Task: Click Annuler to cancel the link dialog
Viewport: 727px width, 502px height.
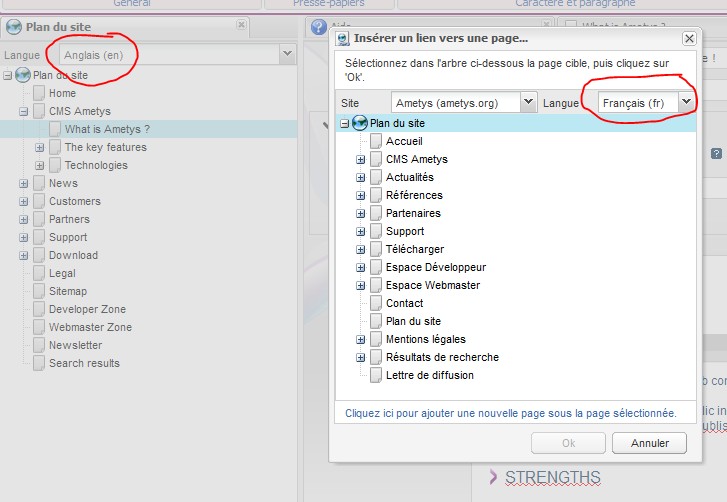Action: [648, 443]
